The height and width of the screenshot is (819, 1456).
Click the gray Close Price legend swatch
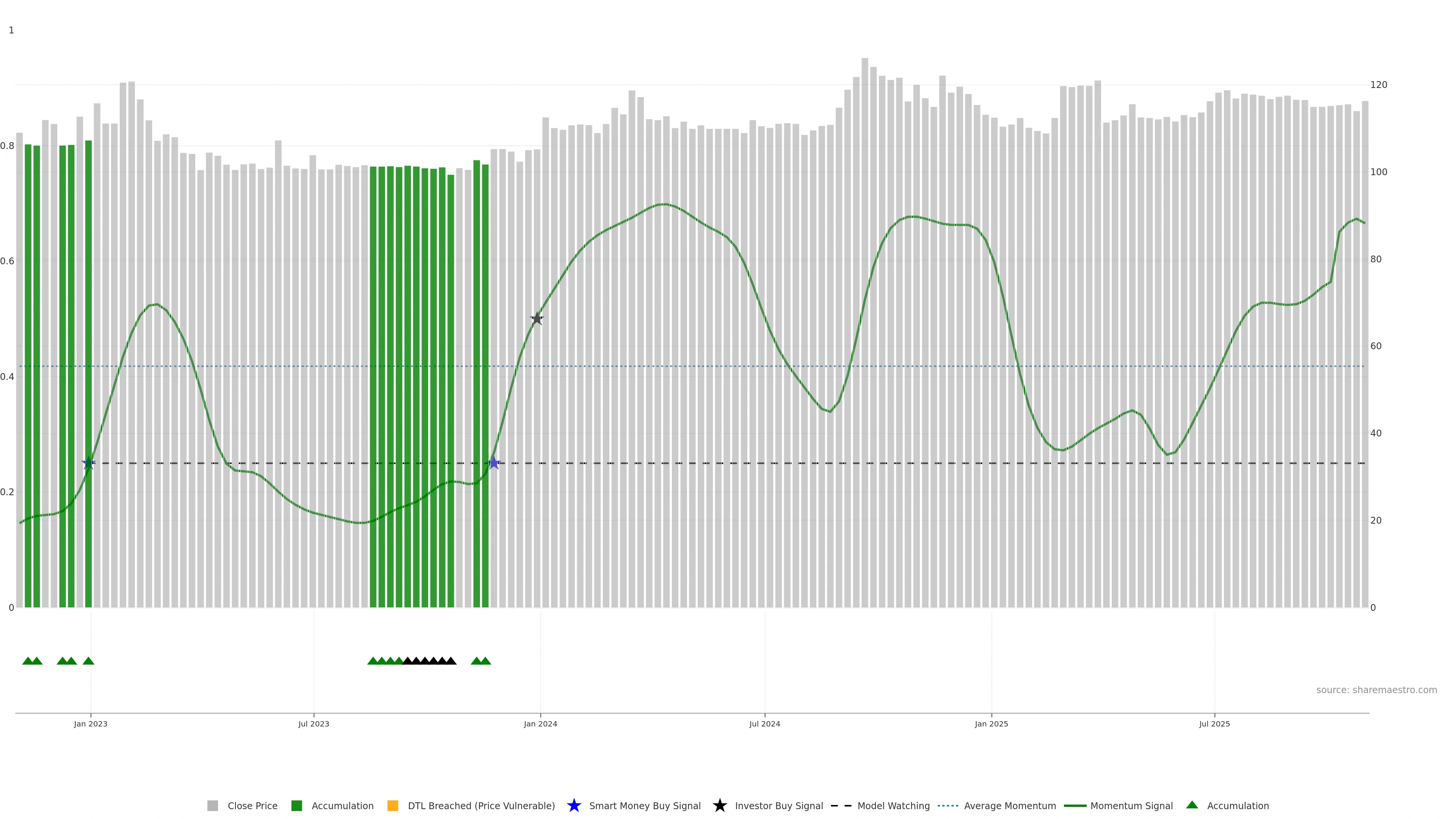212,805
